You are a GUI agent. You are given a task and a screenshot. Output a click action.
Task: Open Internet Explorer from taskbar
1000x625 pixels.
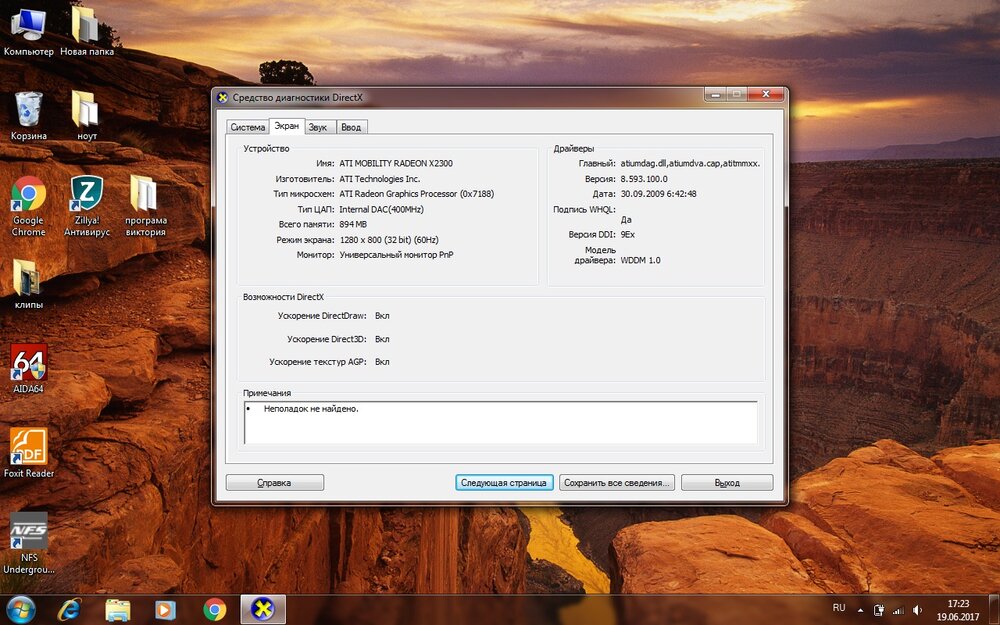point(70,608)
